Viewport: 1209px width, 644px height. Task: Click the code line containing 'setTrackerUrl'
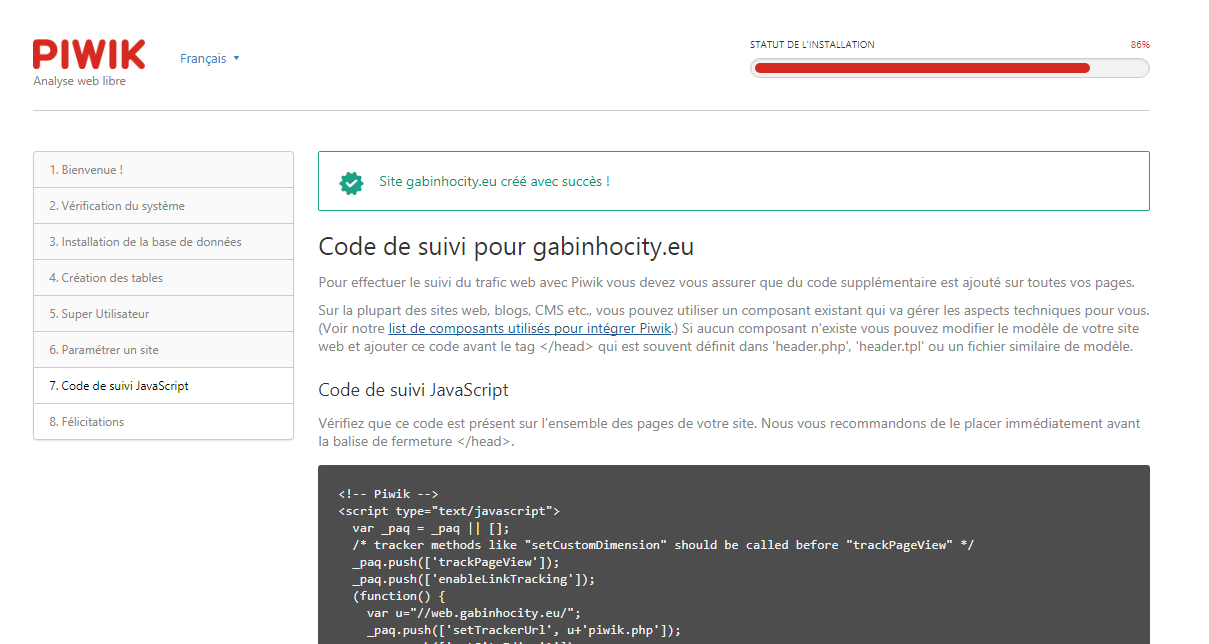click(524, 630)
